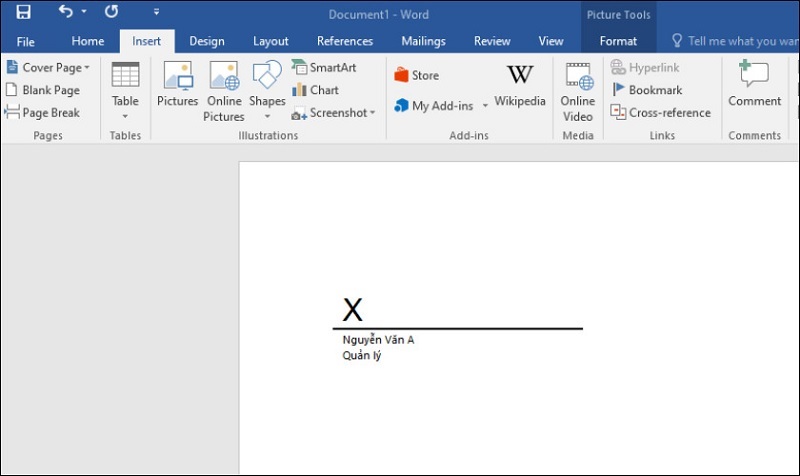Screen dimensions: 800x476
Task: Add a new Comment
Action: point(754,86)
